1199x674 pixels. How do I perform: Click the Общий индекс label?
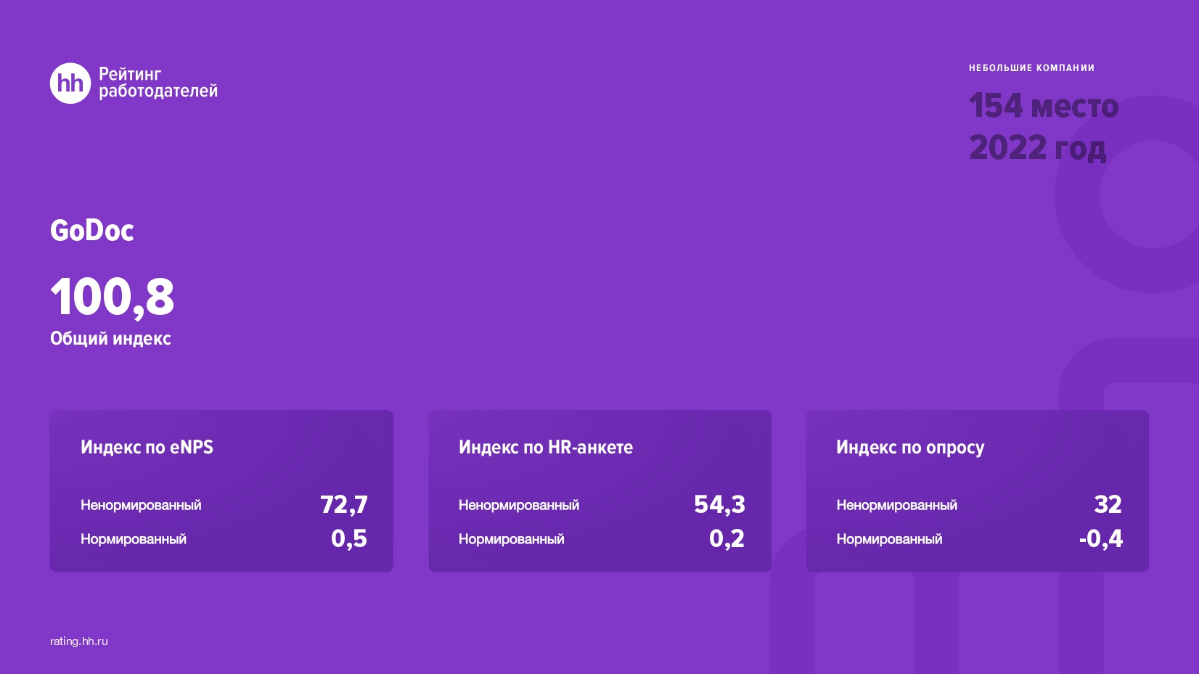[110, 339]
